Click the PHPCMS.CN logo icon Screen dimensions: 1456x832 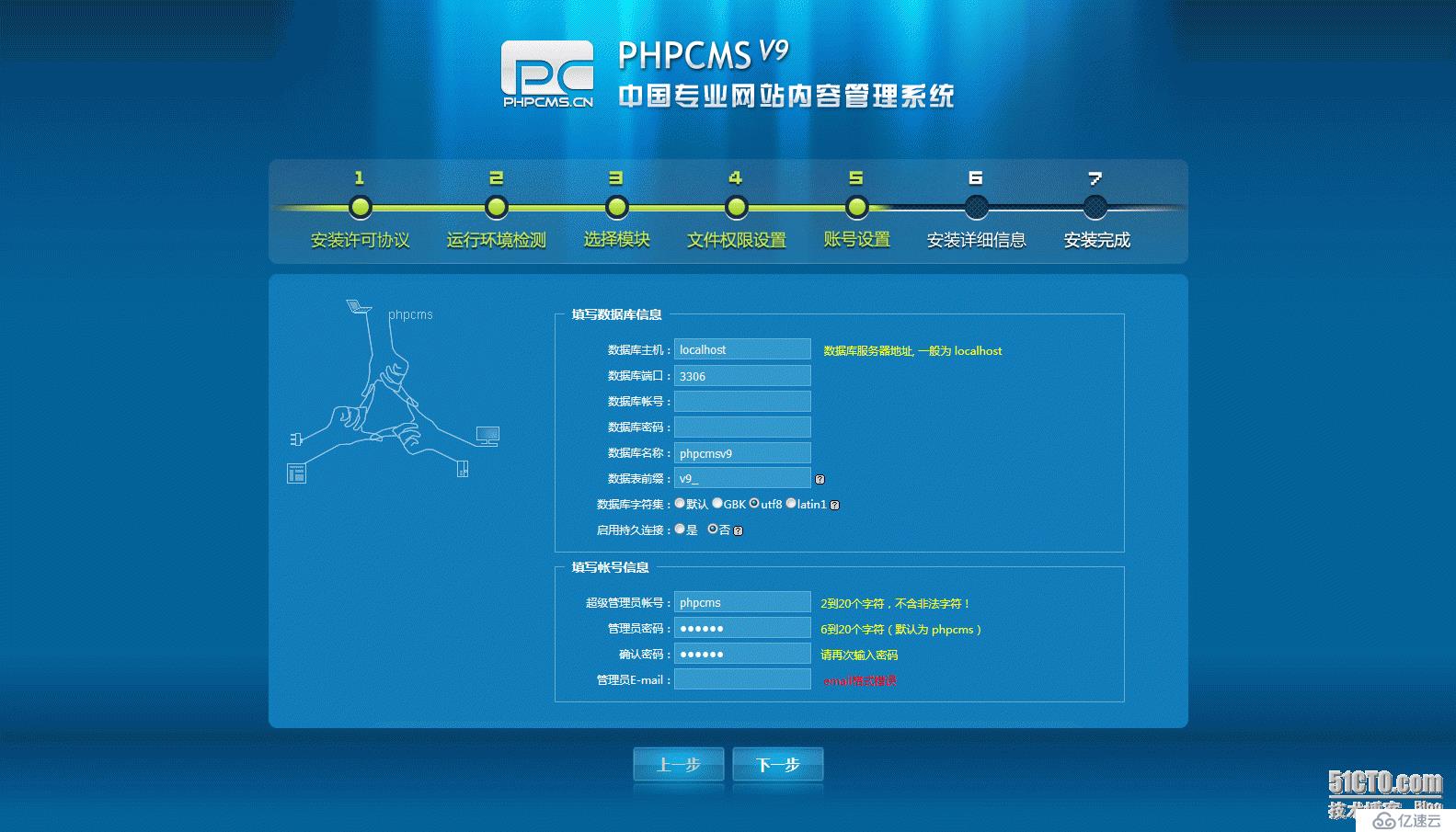point(548,74)
